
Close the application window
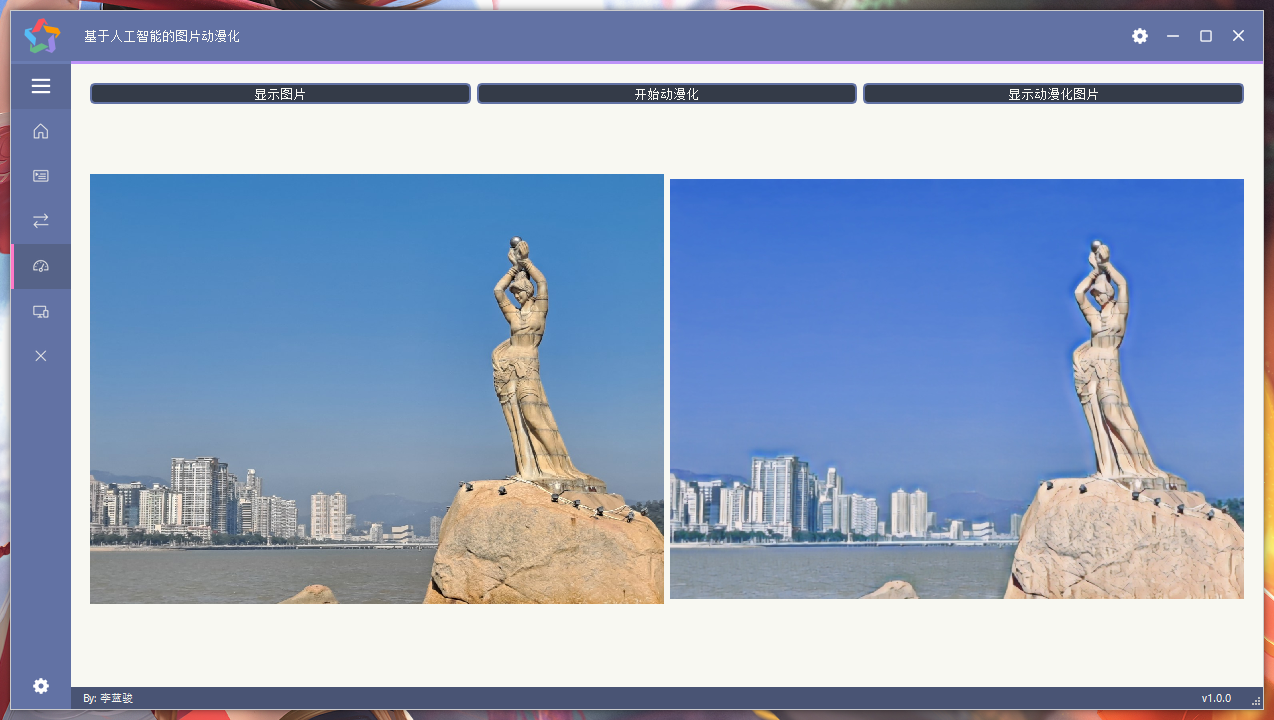(x=1238, y=36)
